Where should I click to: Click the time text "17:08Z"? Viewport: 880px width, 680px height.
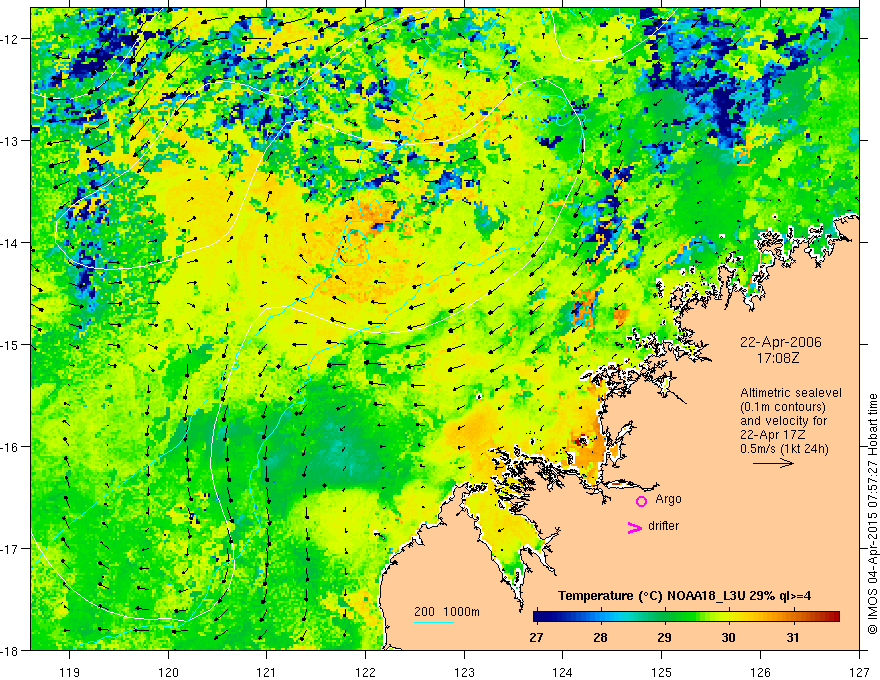tap(777, 358)
